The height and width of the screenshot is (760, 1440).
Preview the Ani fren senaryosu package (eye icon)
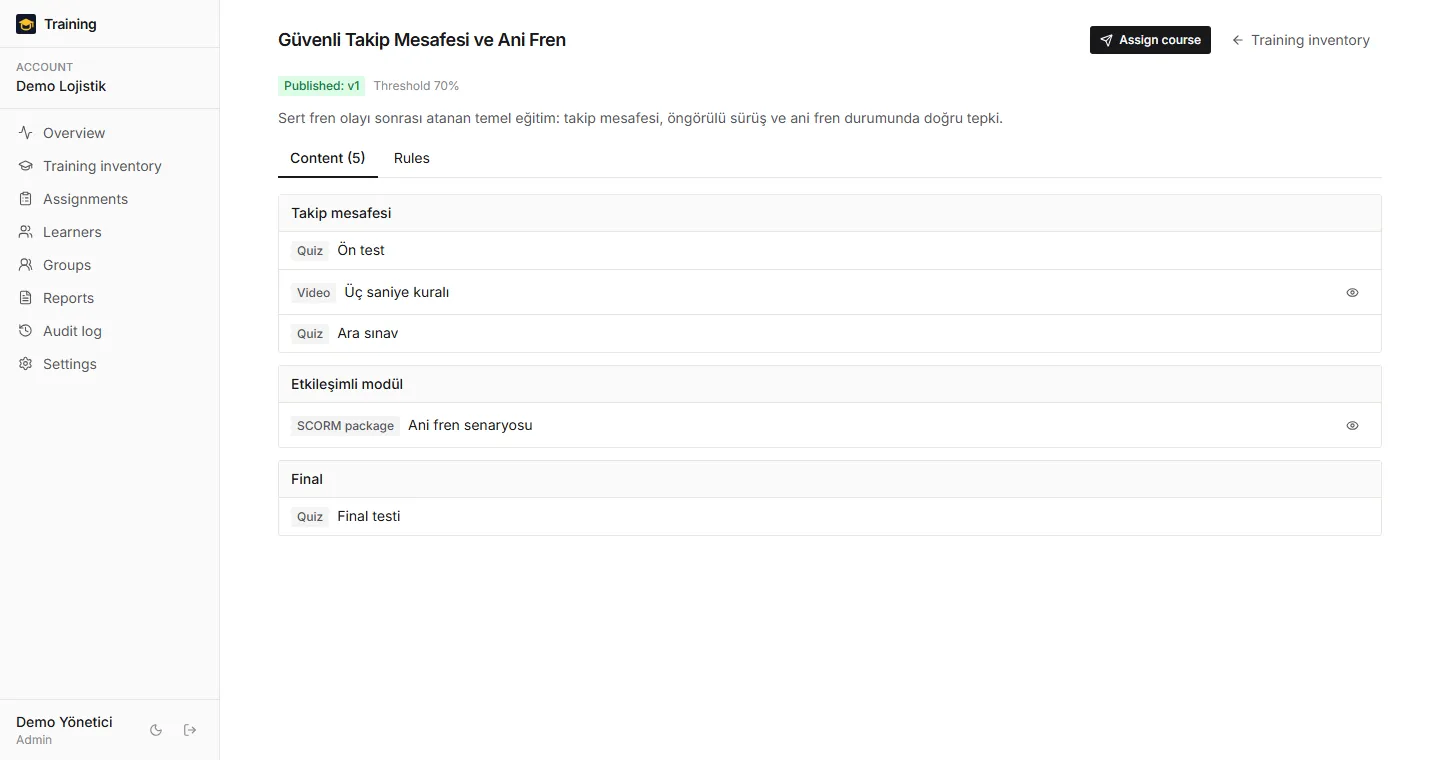click(x=1352, y=426)
